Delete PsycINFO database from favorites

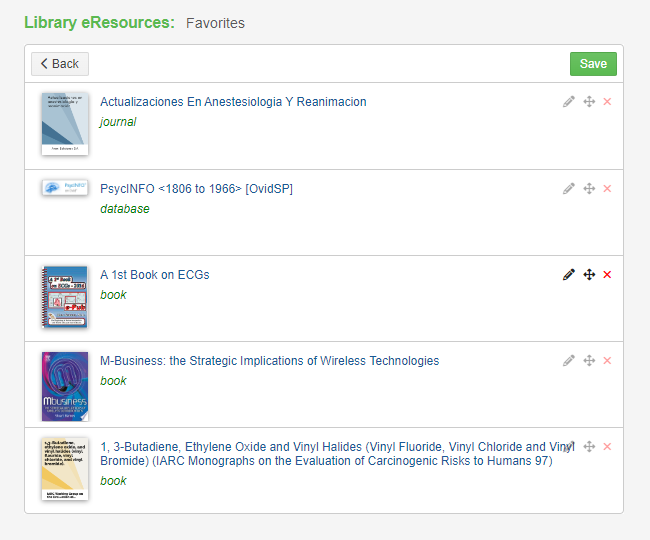coord(607,189)
